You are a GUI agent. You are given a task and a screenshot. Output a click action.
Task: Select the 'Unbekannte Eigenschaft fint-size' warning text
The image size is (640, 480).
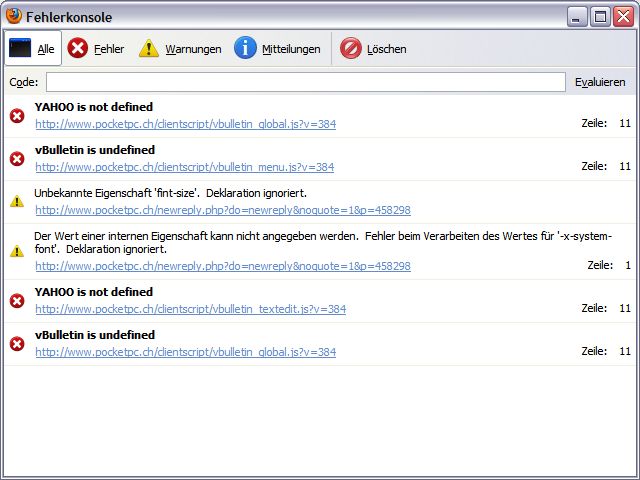[170, 193]
